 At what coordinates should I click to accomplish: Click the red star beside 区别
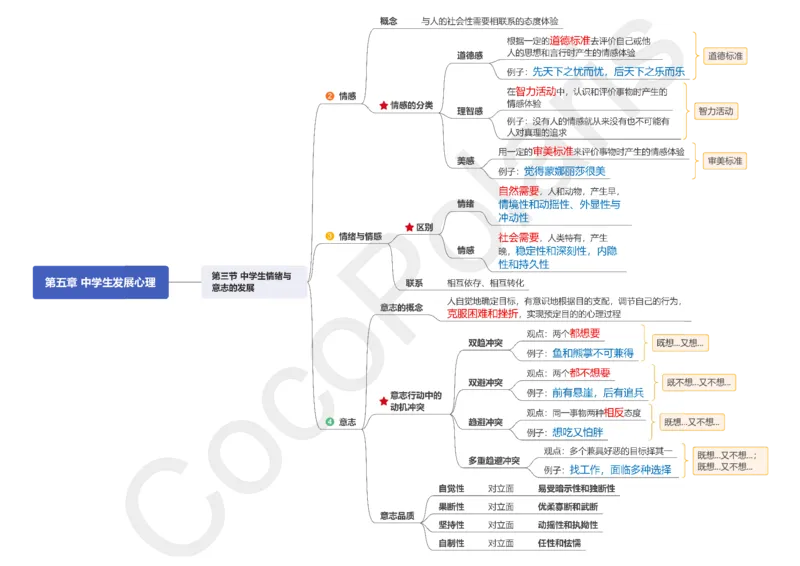point(409,227)
